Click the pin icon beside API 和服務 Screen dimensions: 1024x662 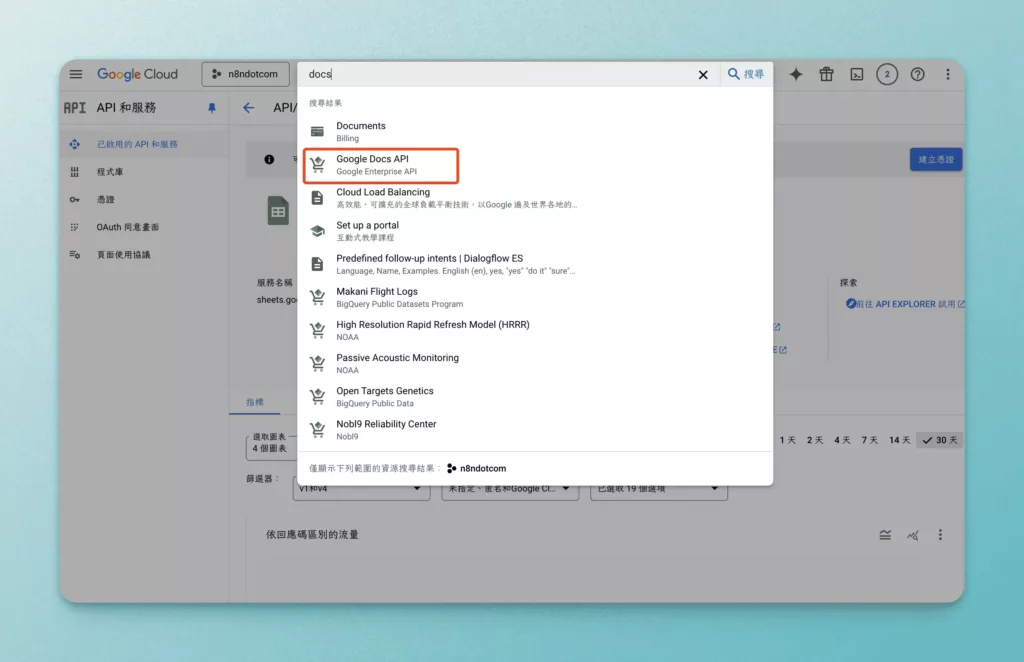coord(212,108)
